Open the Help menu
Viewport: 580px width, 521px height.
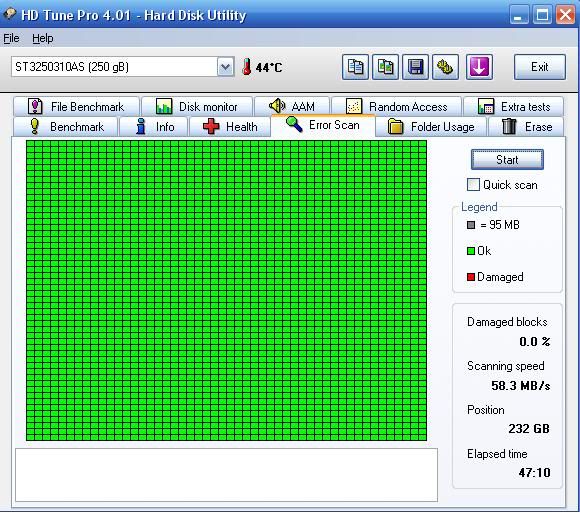coord(43,38)
